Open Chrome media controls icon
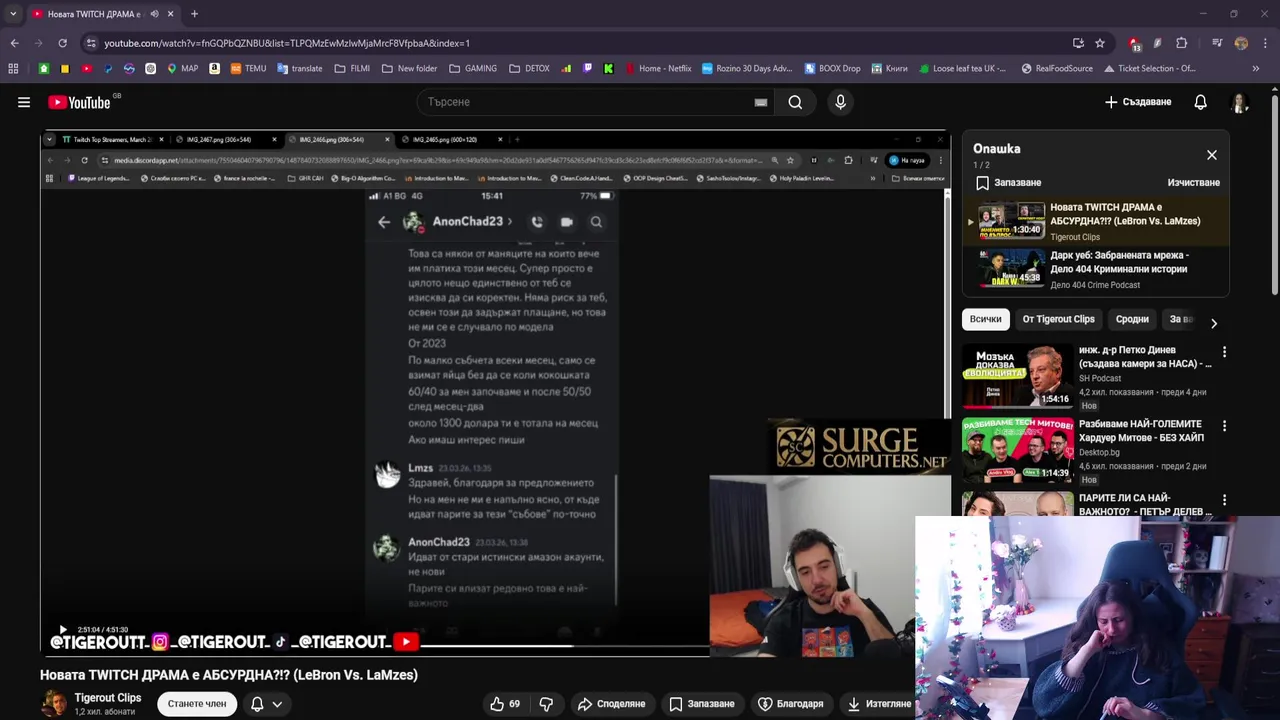The height and width of the screenshot is (720, 1280). tap(1217, 43)
